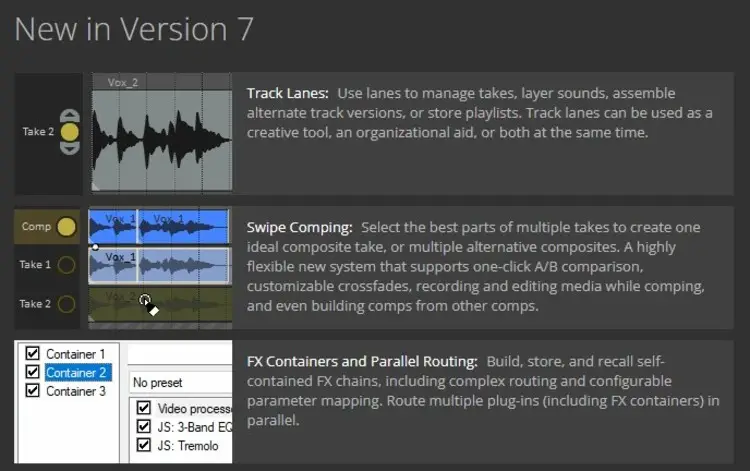This screenshot has height=471, width=750.
Task: Select the blue Comp lane Vox_1 item
Action: (159, 227)
